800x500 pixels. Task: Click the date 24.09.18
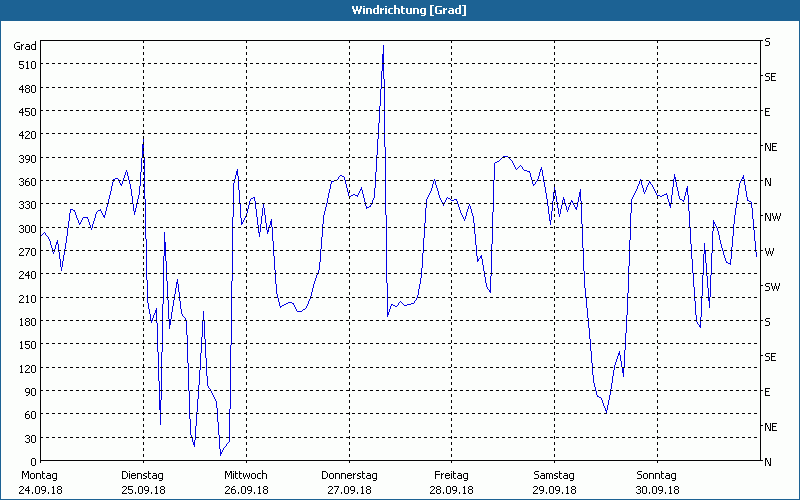[40, 490]
